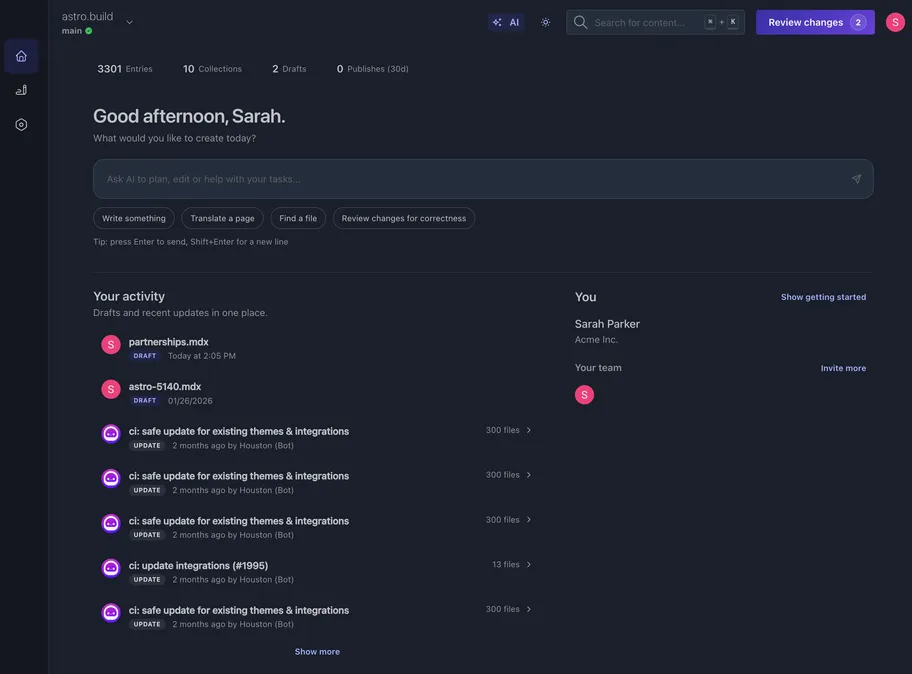Click the Translate a page suggestion
912x674 pixels.
(222, 218)
